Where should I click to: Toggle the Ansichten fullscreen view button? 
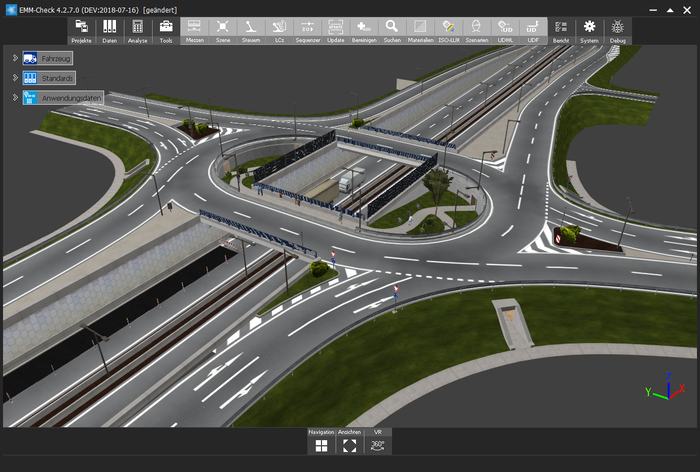pyautogui.click(x=349, y=445)
